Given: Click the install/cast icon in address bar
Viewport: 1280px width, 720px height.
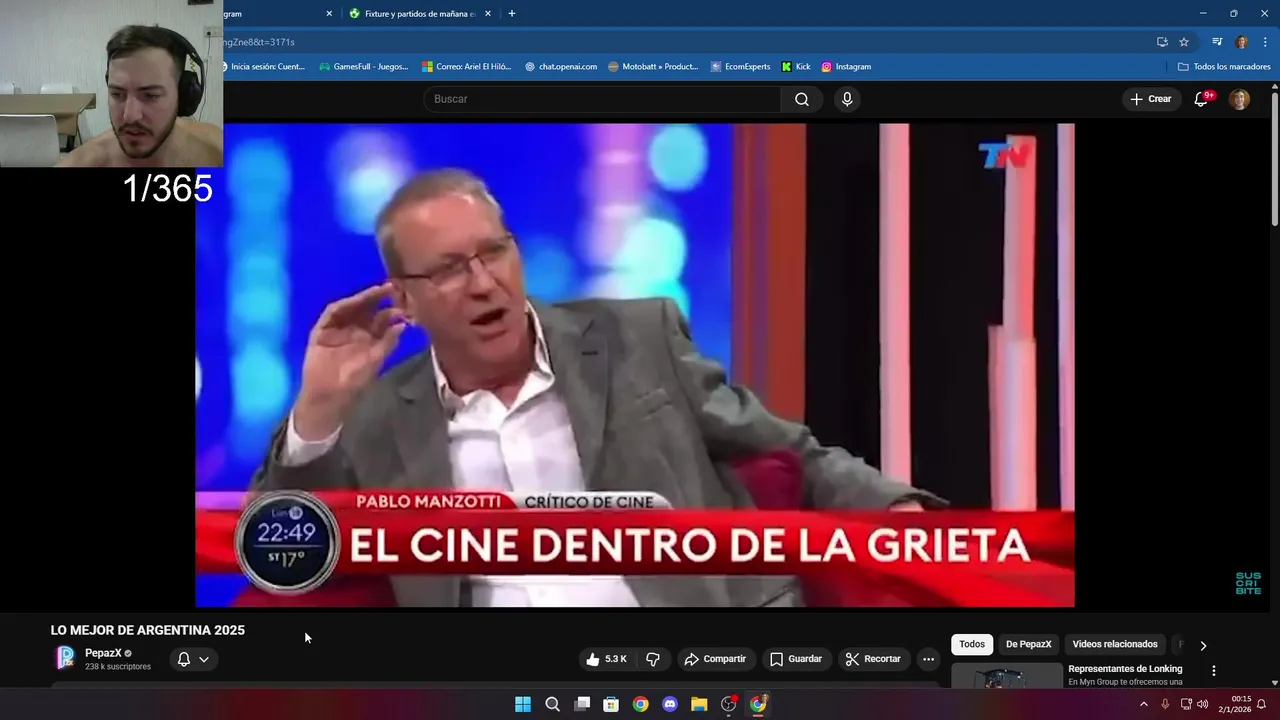Looking at the screenshot, I should tap(1162, 42).
